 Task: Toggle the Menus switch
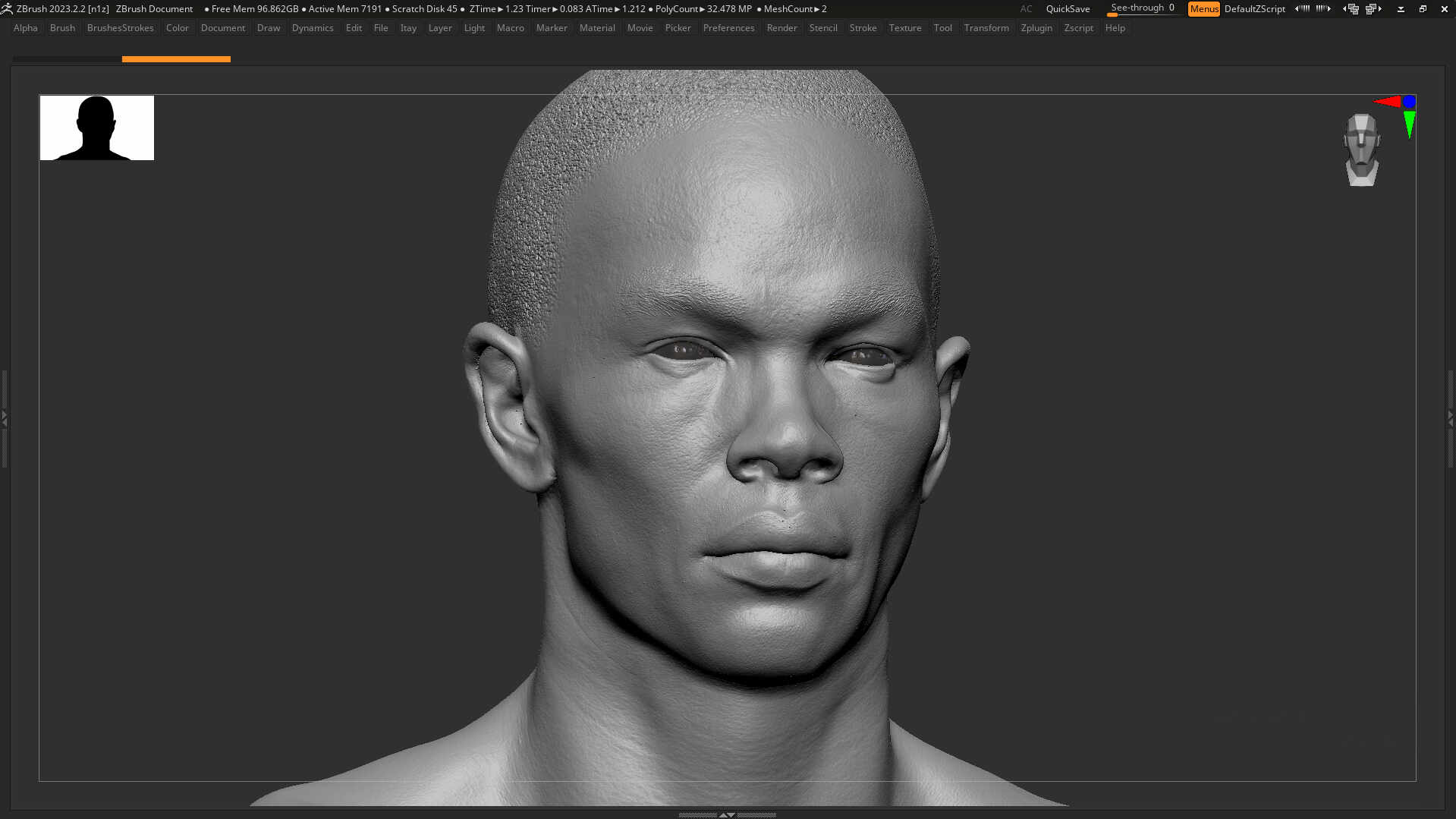click(1203, 8)
